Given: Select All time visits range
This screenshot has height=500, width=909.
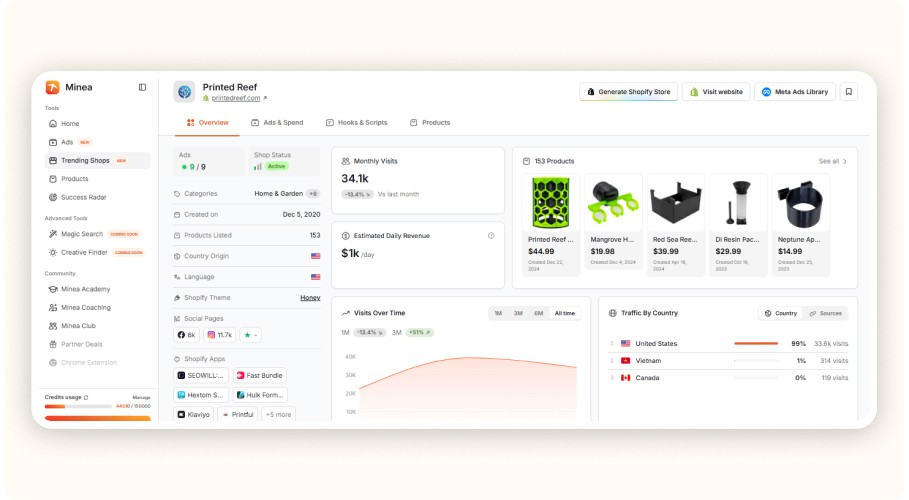Looking at the screenshot, I should 565,313.
